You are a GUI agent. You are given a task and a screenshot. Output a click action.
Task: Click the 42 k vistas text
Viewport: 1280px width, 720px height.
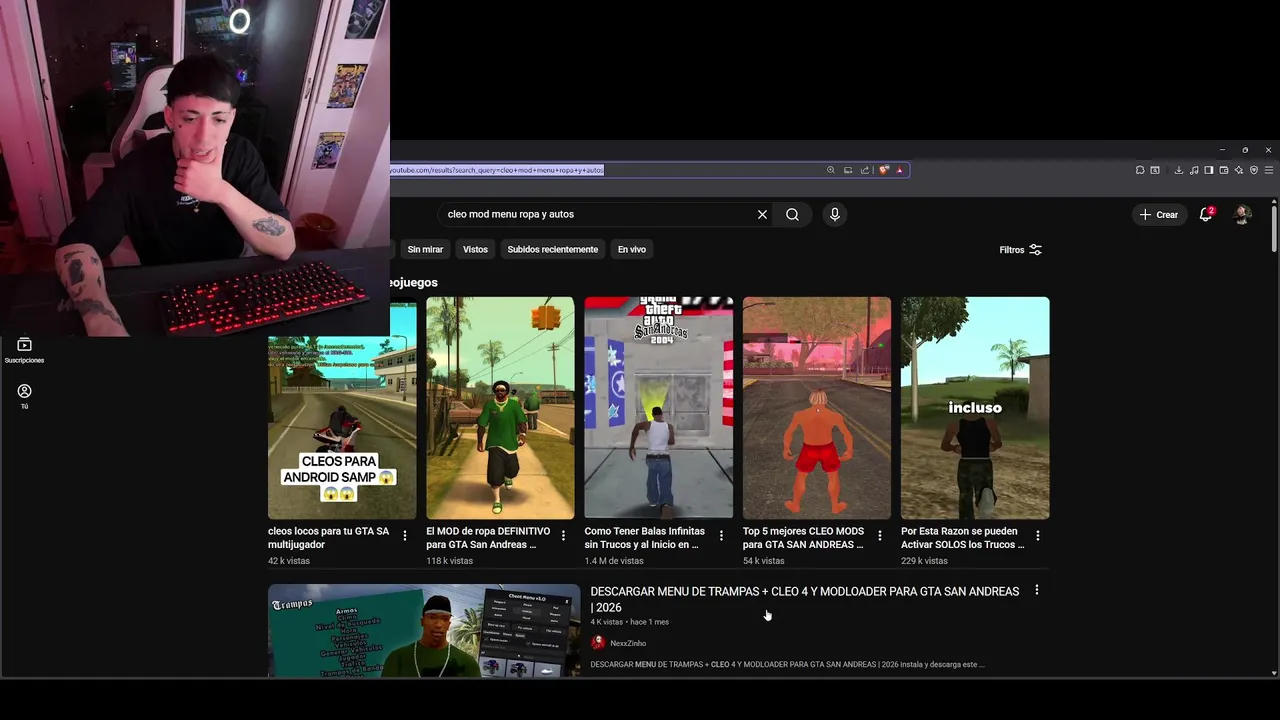click(x=289, y=561)
